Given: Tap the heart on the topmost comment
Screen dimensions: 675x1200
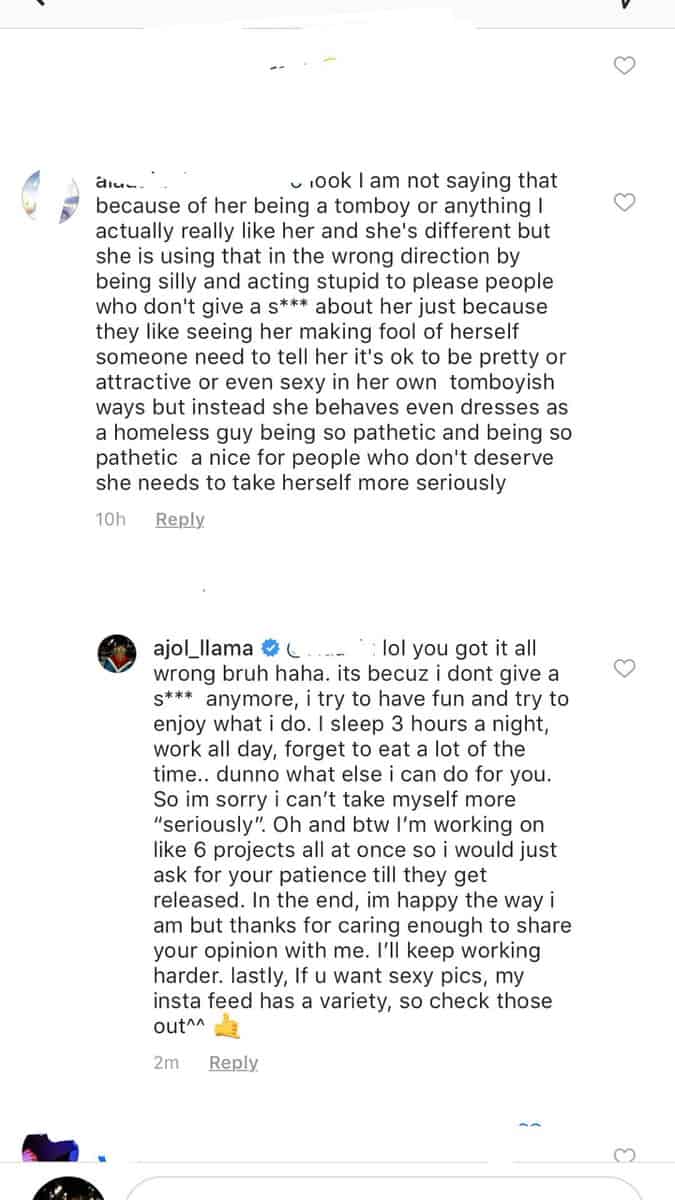Looking at the screenshot, I should (624, 66).
